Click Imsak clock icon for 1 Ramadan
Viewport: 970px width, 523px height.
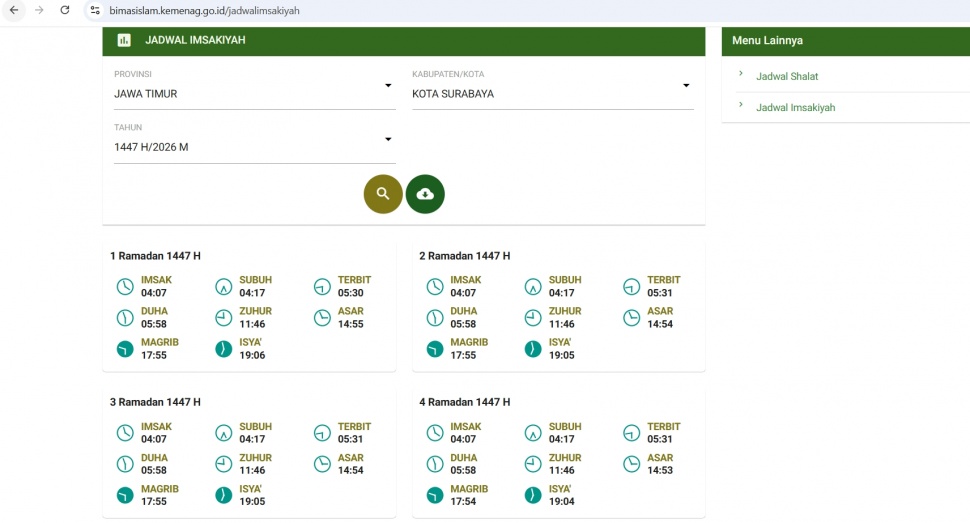tap(125, 287)
